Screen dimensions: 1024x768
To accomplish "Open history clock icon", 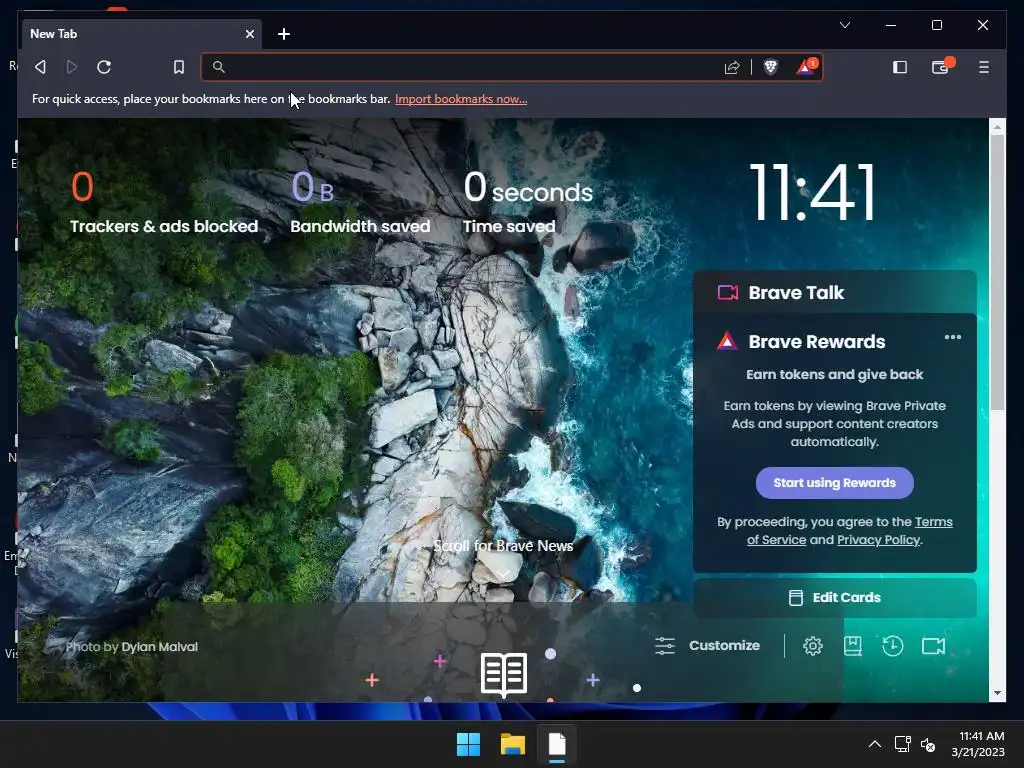I will pyautogui.click(x=893, y=646).
